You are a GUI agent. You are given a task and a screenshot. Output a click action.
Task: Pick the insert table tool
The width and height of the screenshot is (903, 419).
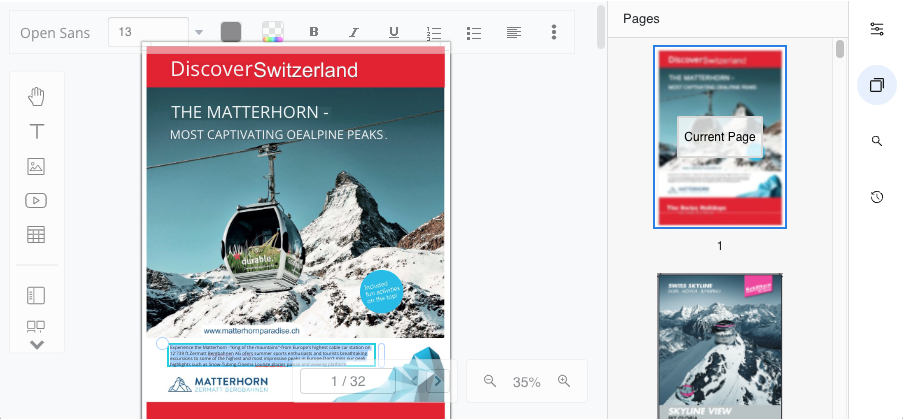click(37, 235)
